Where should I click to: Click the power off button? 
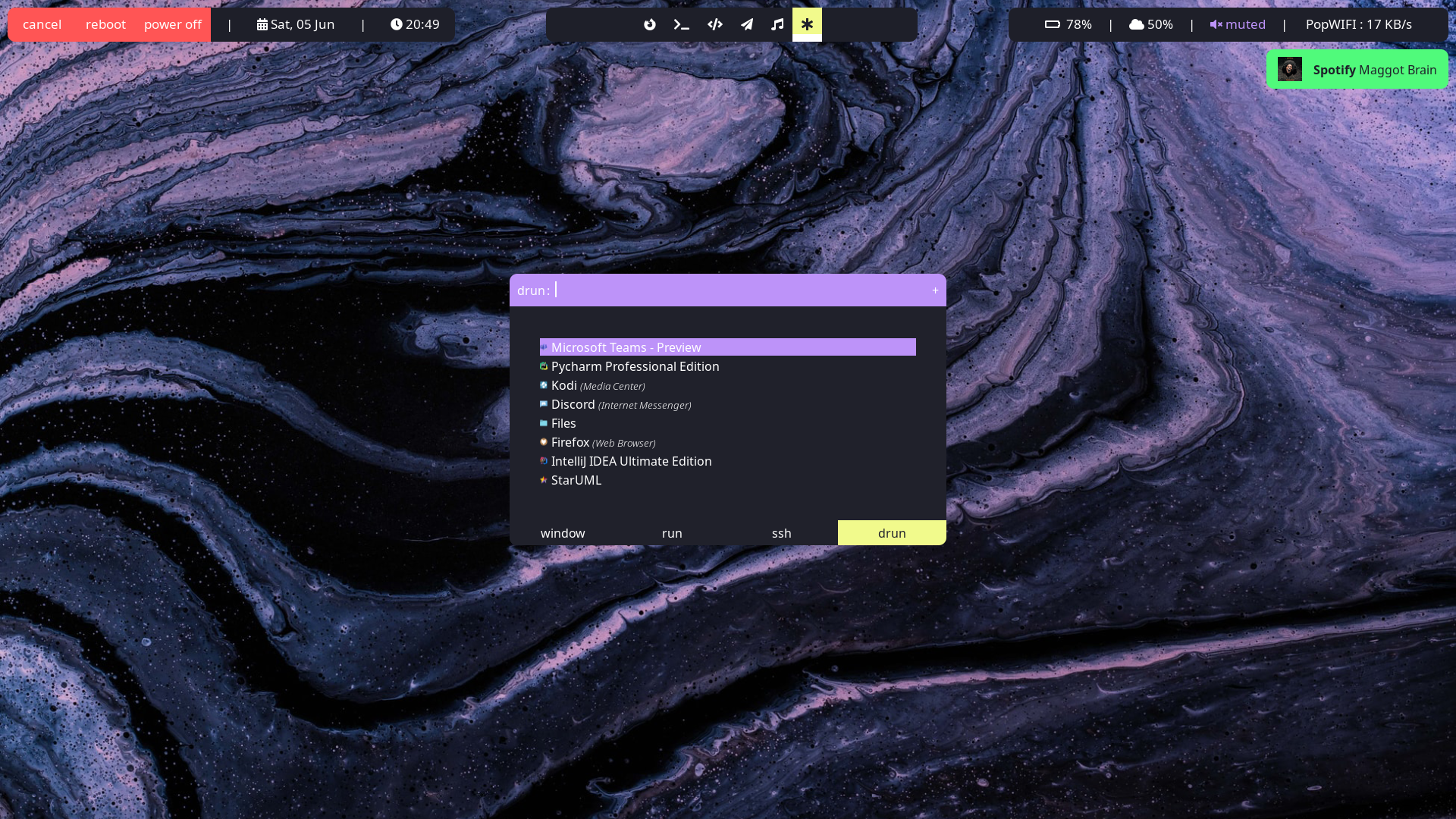coord(173,24)
